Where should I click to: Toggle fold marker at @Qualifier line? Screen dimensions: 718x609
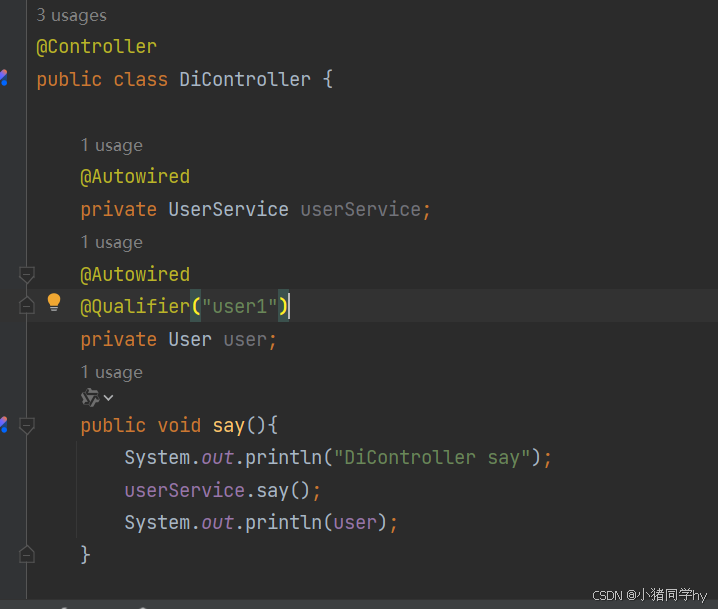(27, 306)
